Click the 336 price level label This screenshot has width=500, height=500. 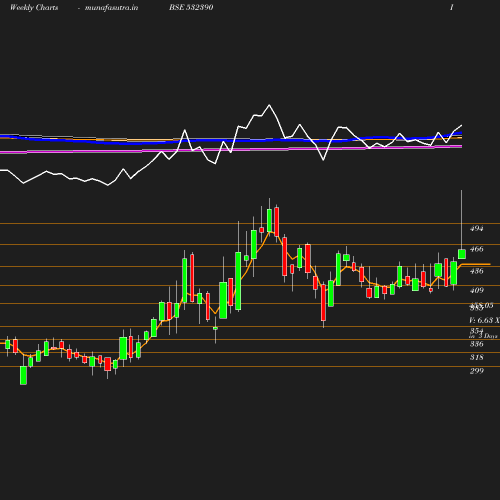(476, 344)
